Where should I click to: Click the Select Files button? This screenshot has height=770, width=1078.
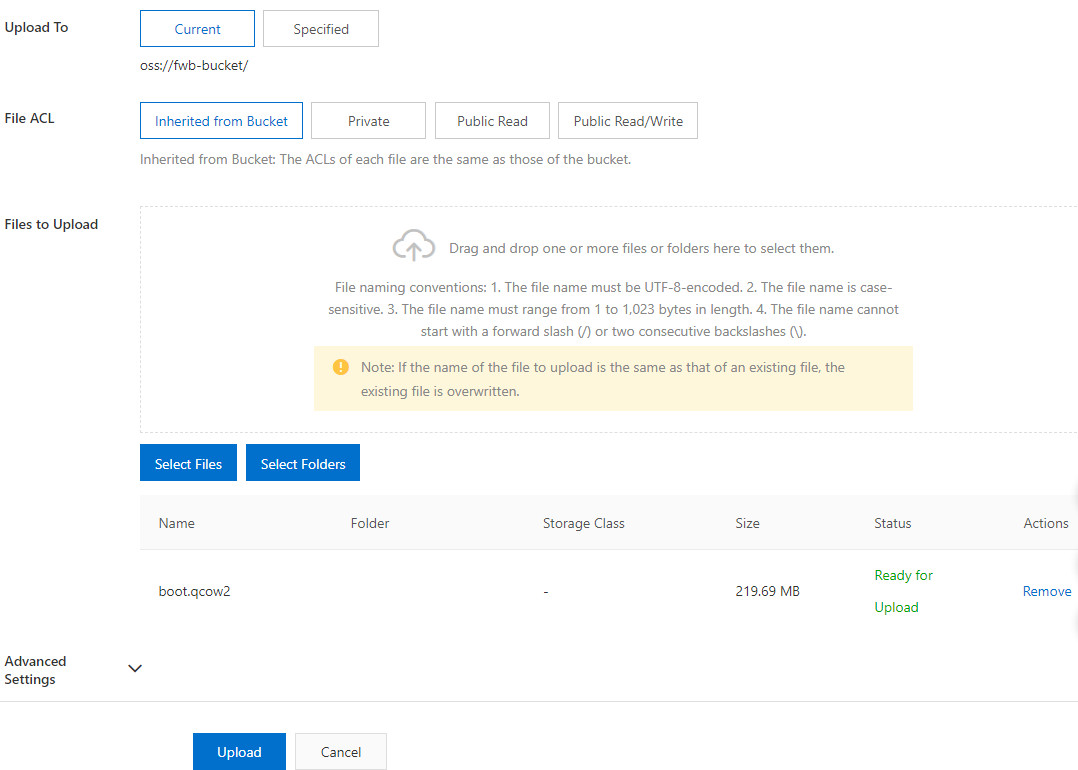click(x=188, y=462)
